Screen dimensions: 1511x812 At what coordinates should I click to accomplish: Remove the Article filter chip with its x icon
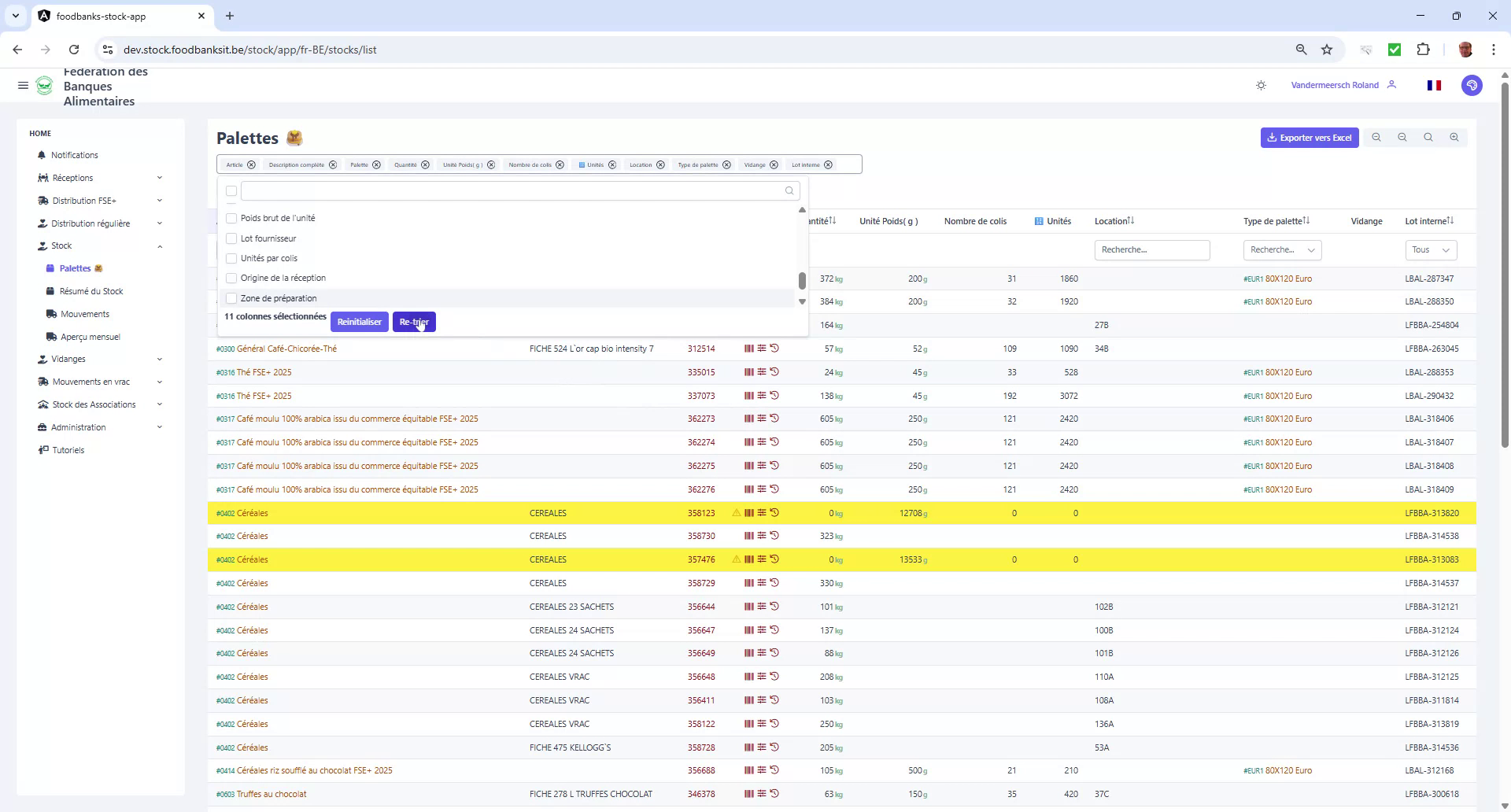point(251,164)
